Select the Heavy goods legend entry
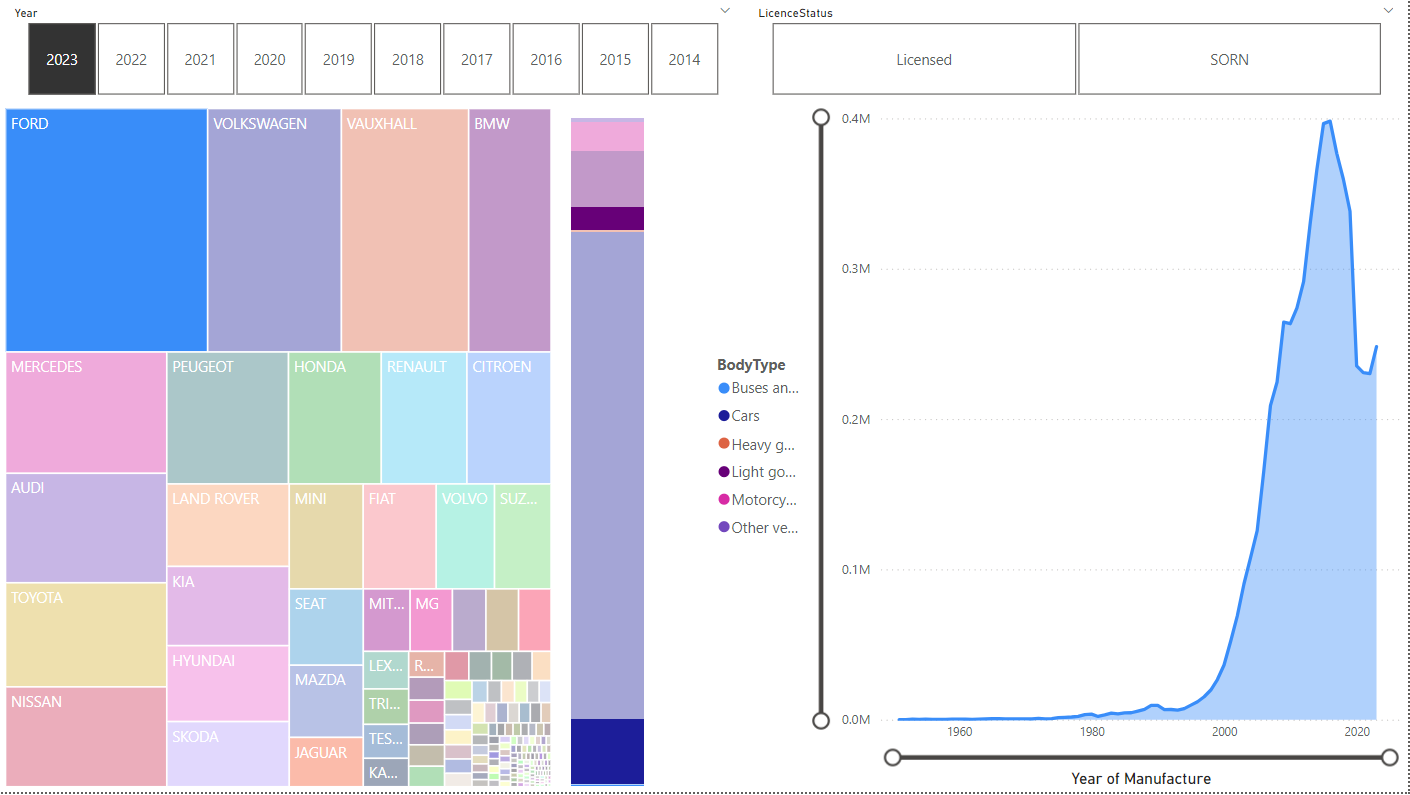1410x795 pixels. coord(758,444)
